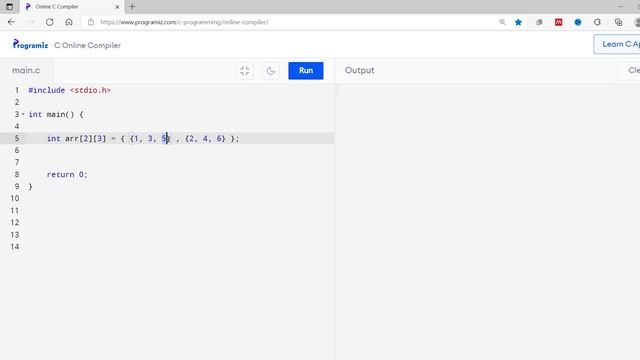Click the int main() line
This screenshot has width=640, height=360.
point(56,114)
